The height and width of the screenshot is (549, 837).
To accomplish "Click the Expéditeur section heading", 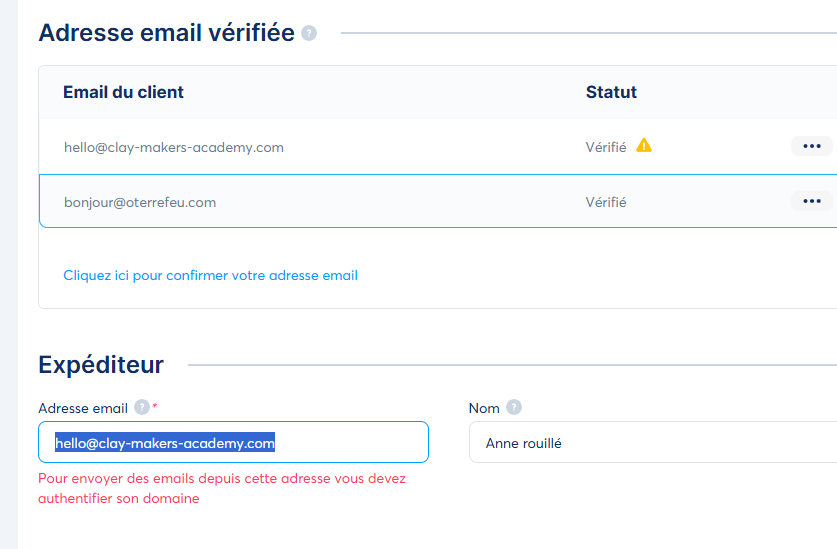I will pos(101,366).
